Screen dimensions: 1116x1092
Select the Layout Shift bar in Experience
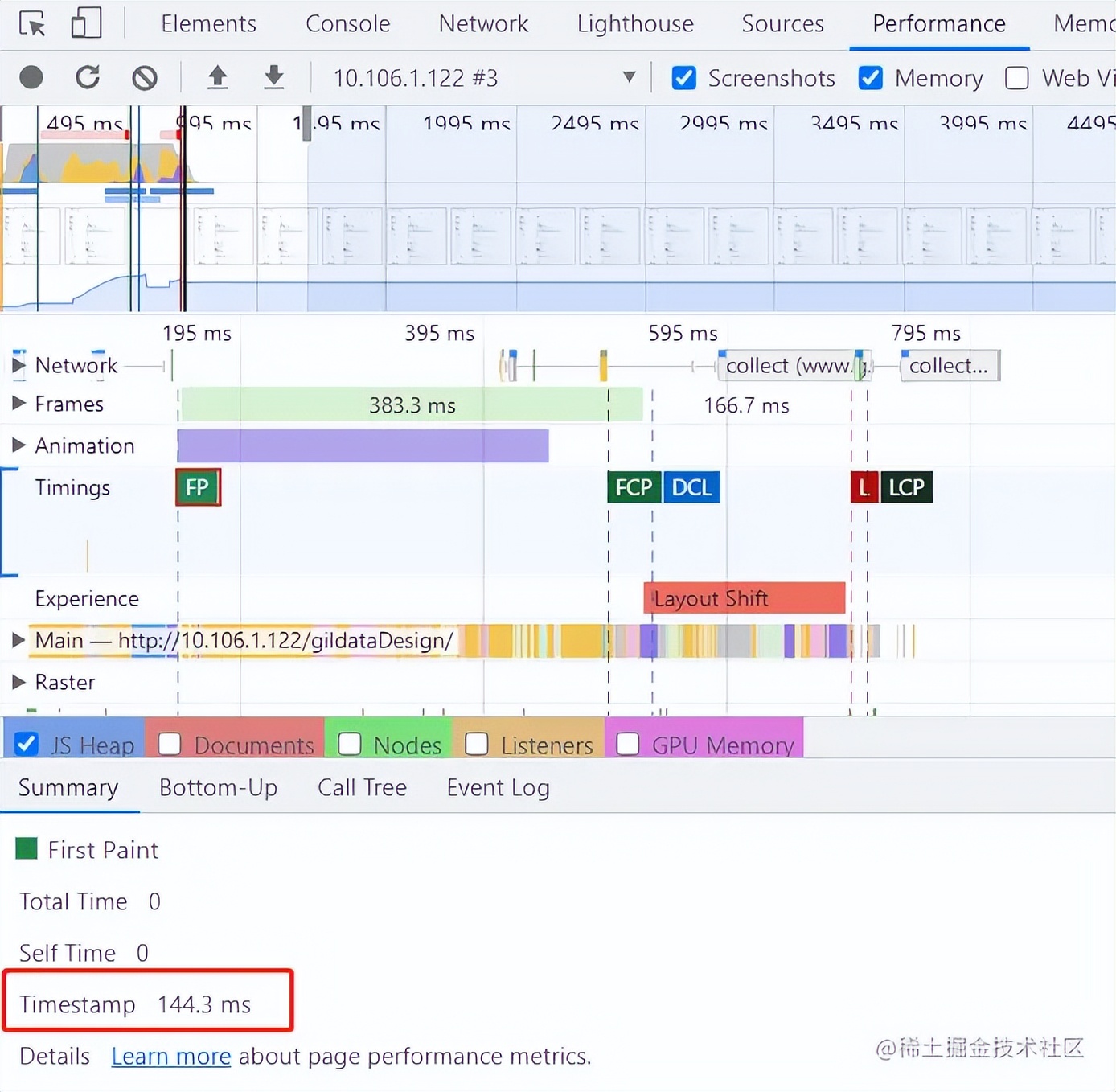(744, 598)
